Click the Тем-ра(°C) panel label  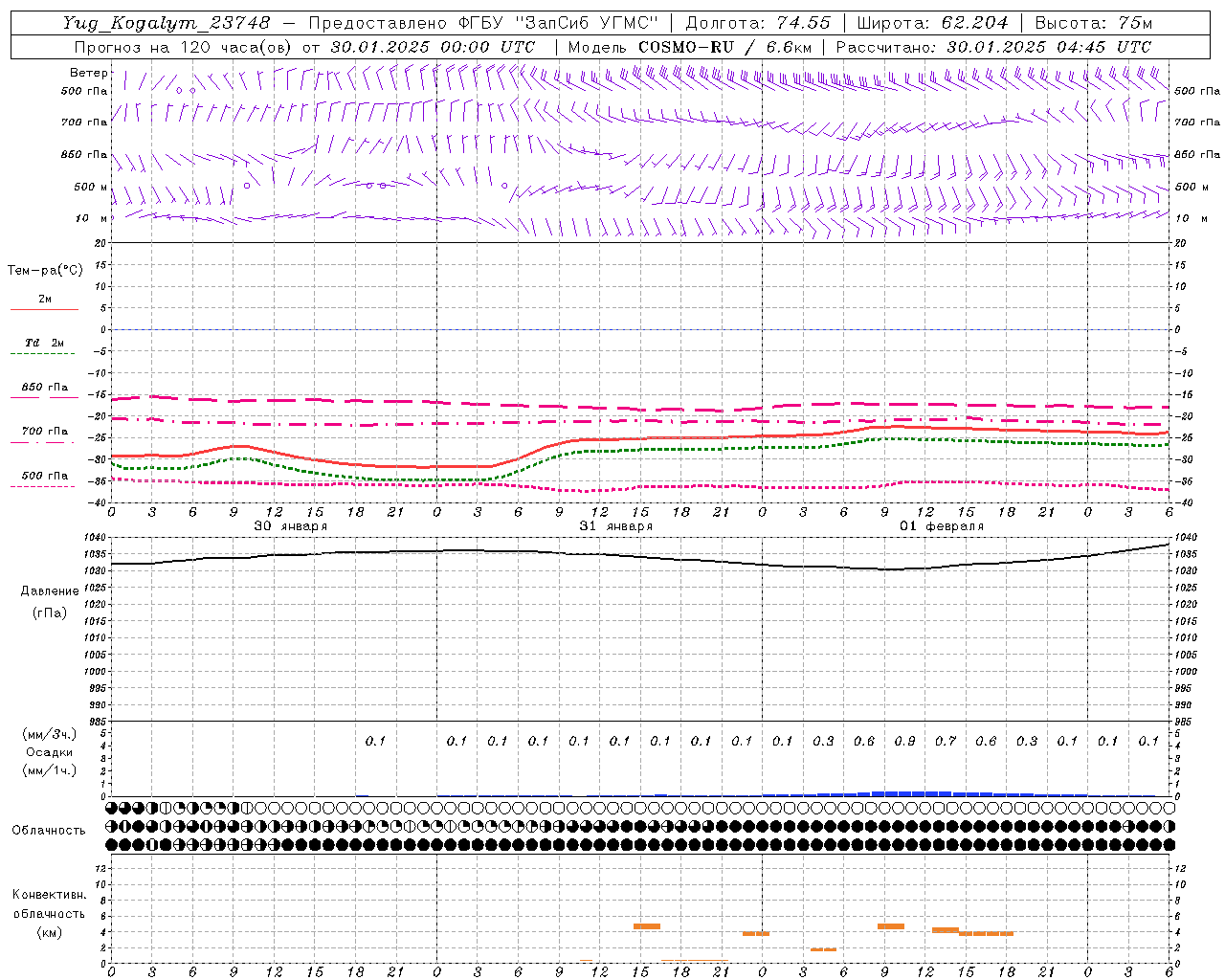point(45,271)
